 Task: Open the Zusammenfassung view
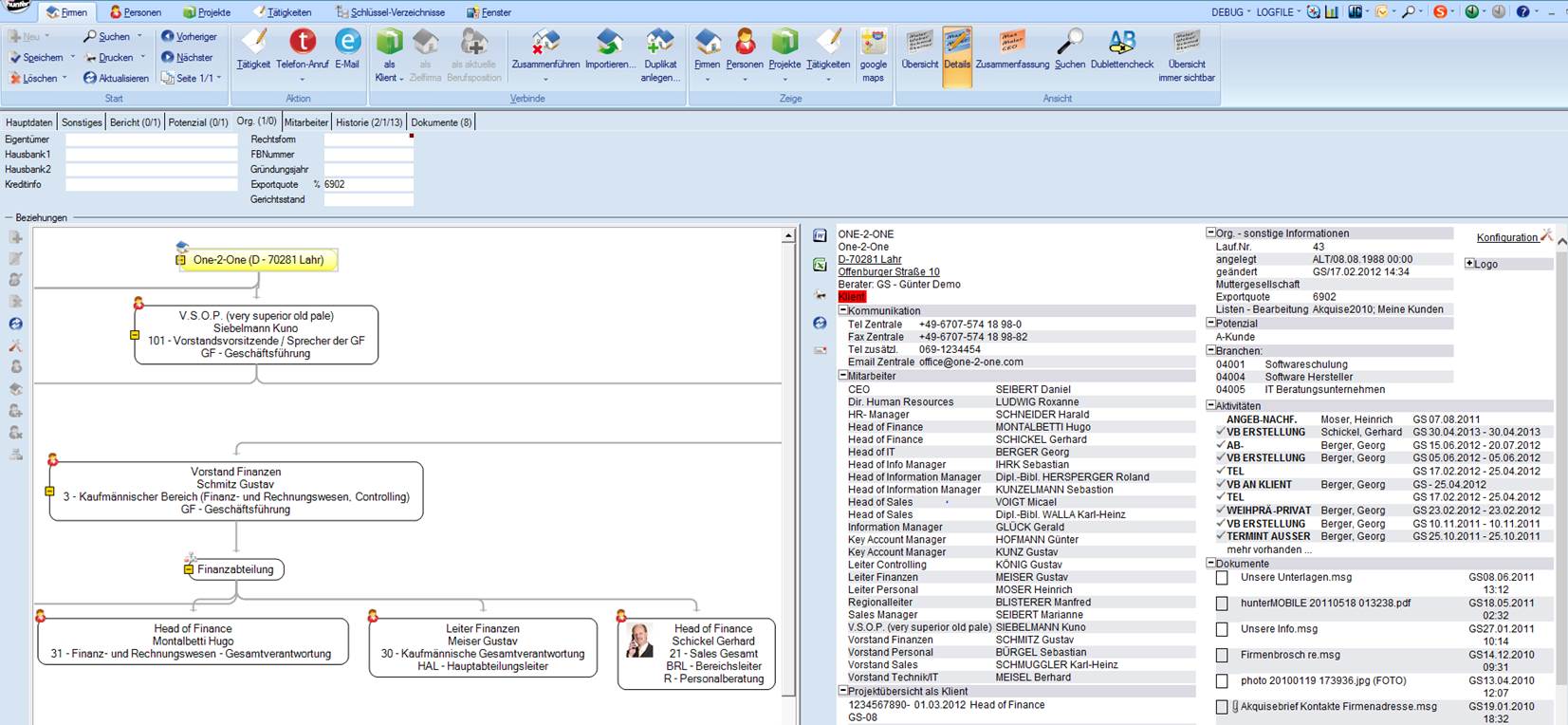[x=1012, y=43]
